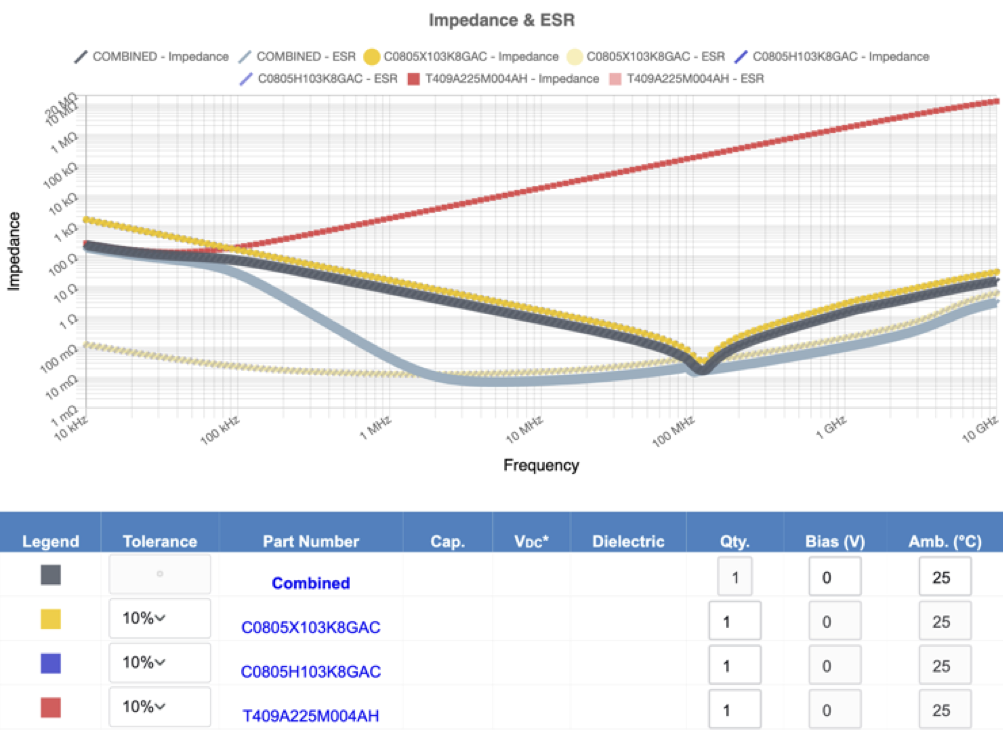Click T409A225M004AH - ESR legend marker
Viewport: 1003px width, 742px height.
tap(616, 78)
